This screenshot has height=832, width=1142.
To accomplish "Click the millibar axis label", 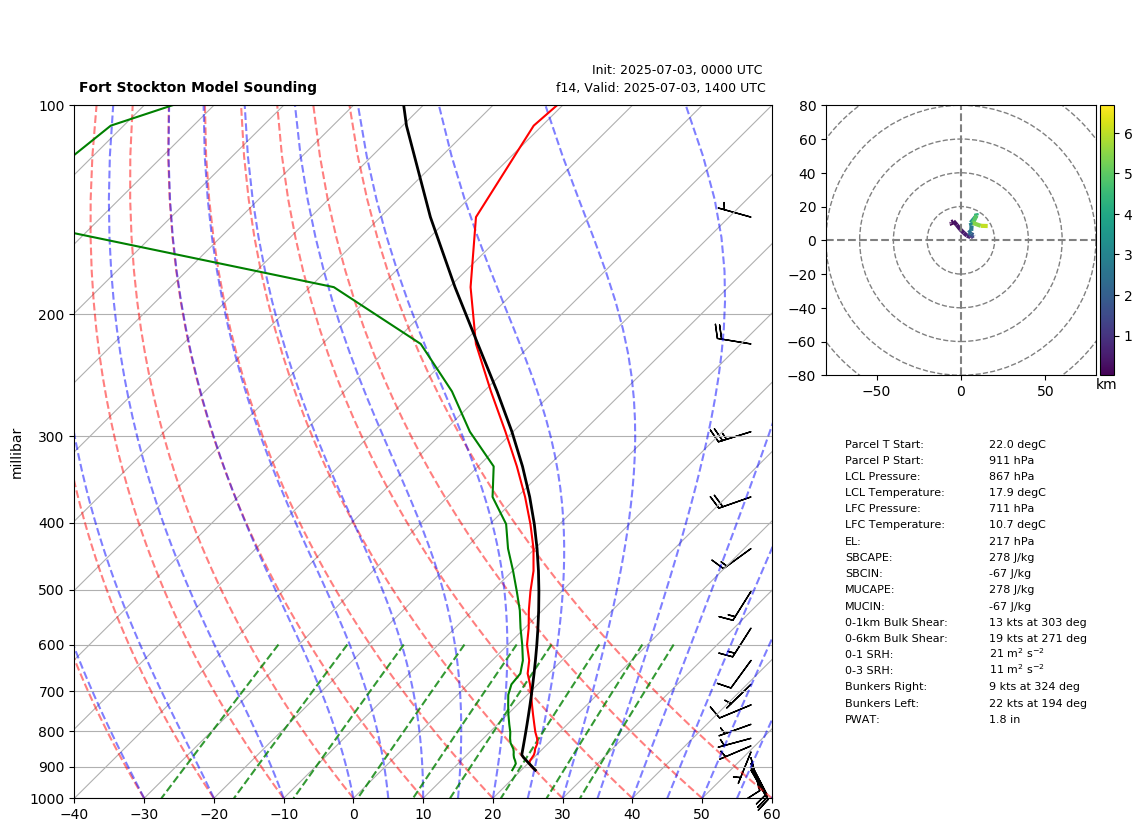I will click(x=17, y=454).
